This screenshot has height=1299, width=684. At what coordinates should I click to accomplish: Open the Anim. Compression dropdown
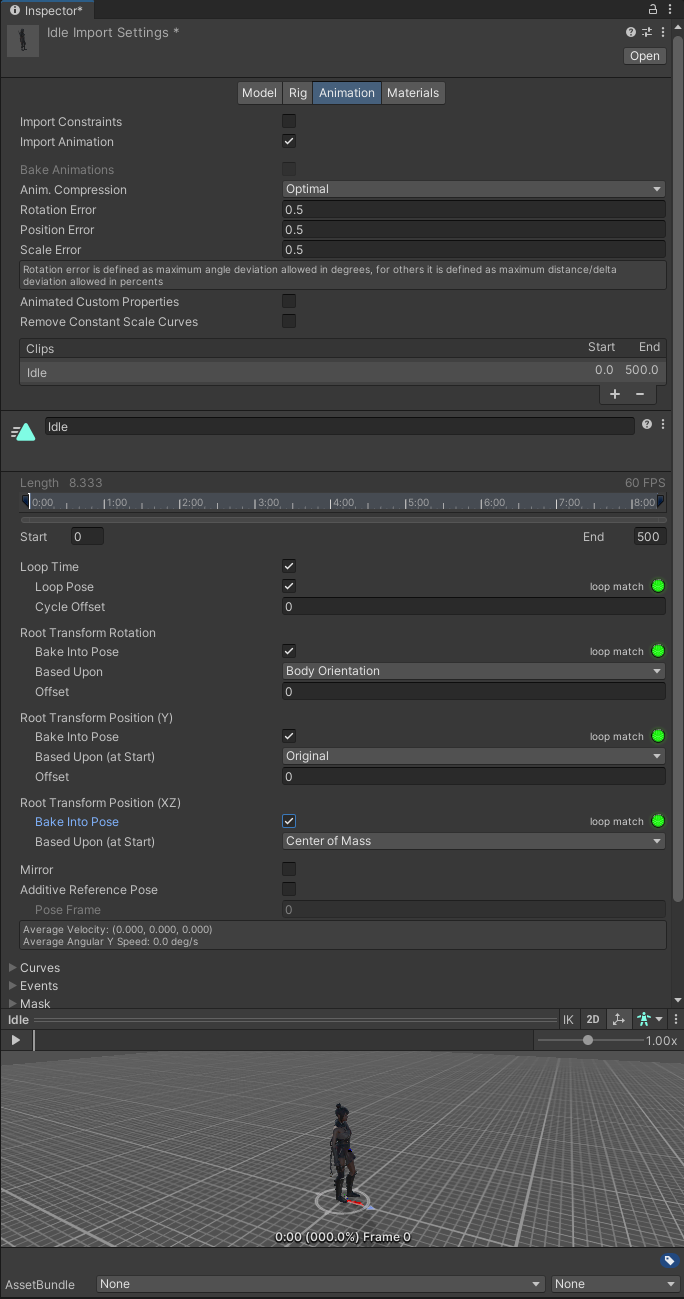click(x=474, y=189)
